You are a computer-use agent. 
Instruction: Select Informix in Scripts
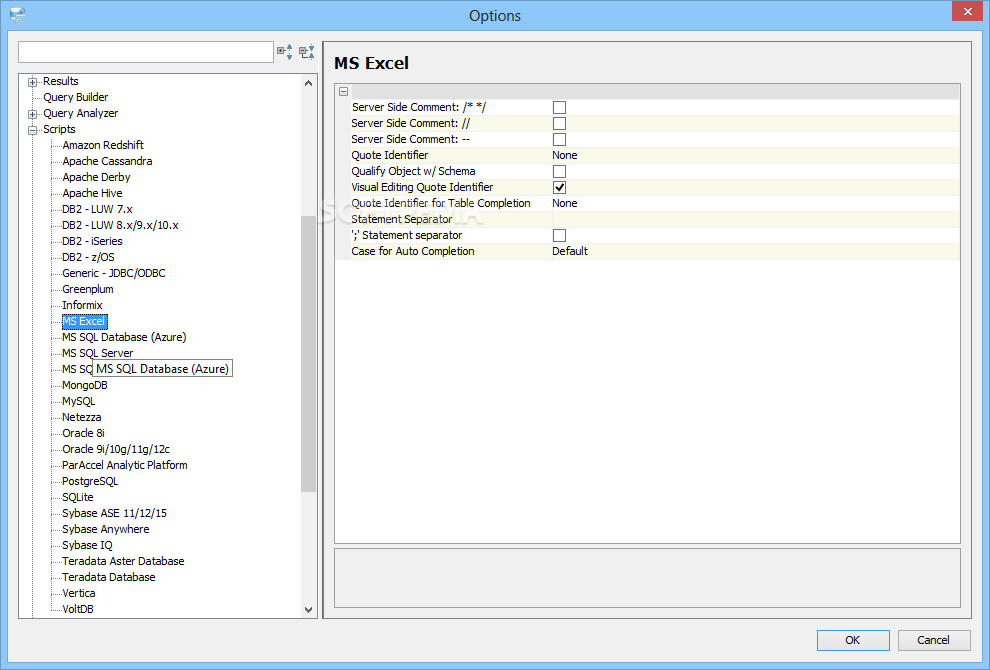click(82, 305)
